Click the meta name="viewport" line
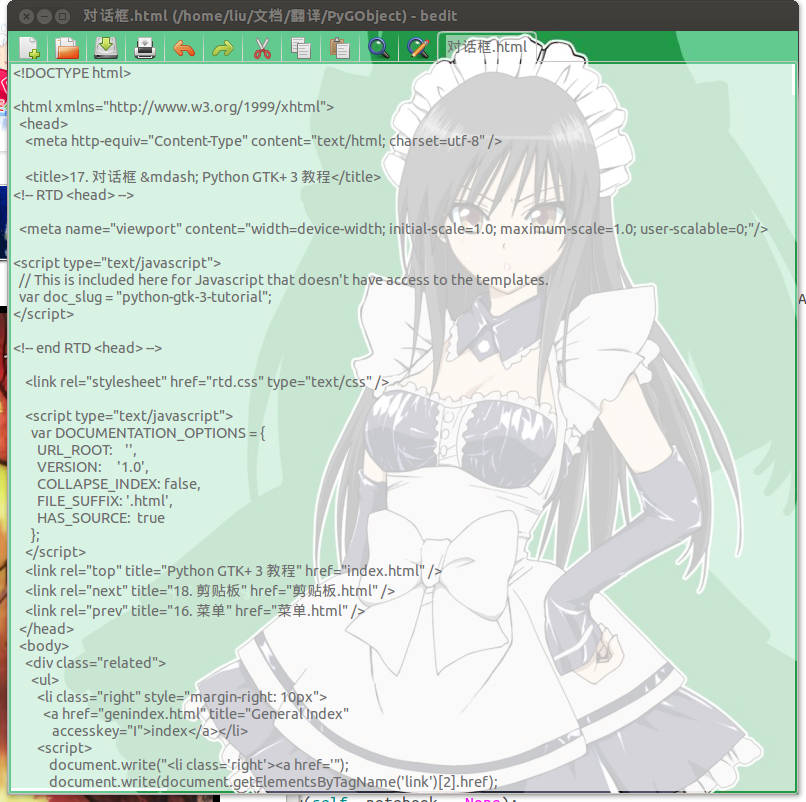This screenshot has width=806, height=802. point(393,229)
